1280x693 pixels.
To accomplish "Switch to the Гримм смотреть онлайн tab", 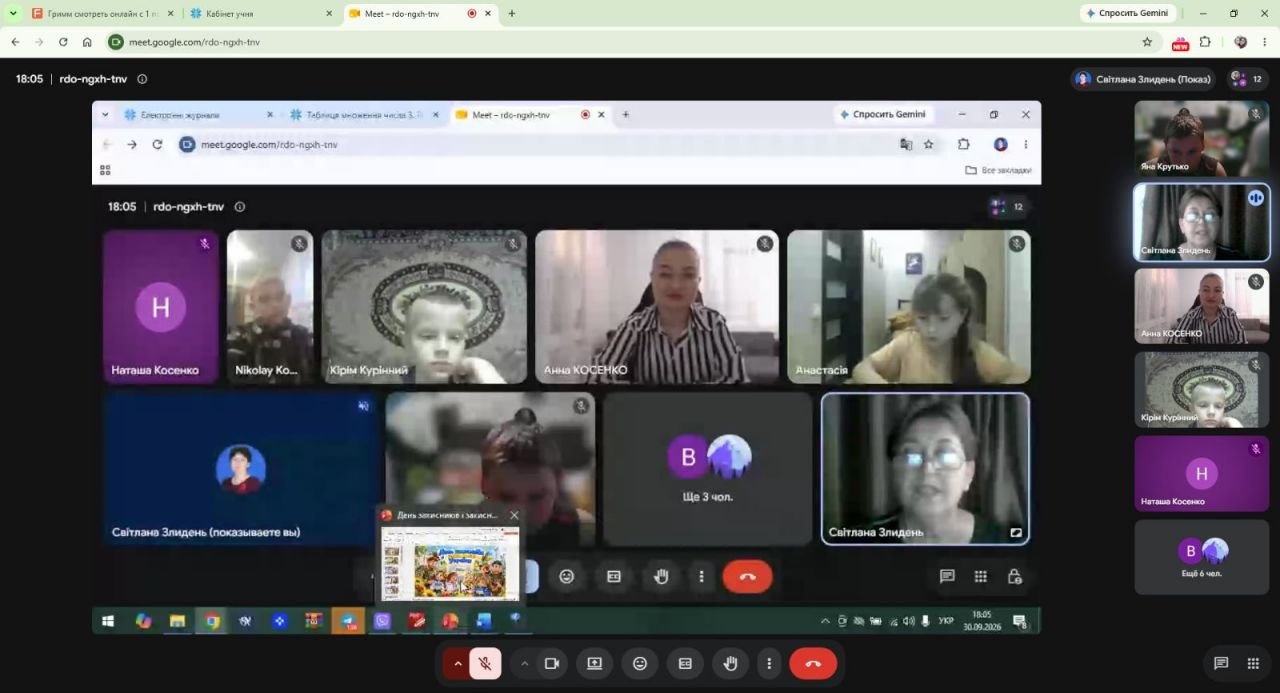I will 103,14.
